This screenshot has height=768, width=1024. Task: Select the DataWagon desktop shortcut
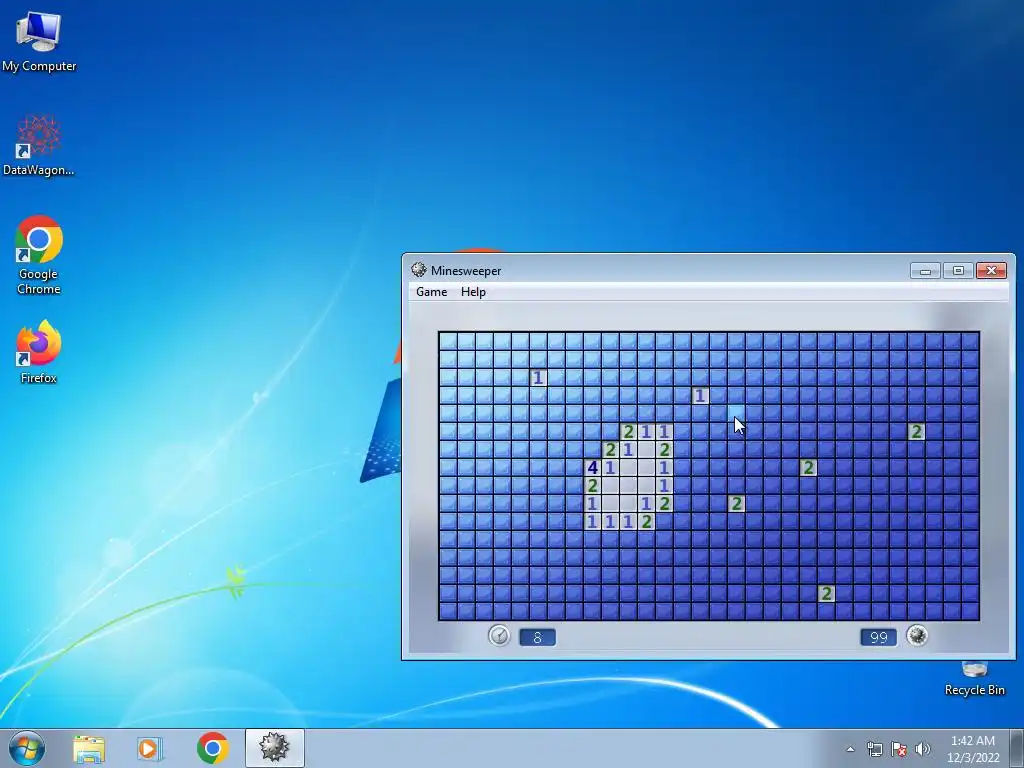pyautogui.click(x=39, y=145)
